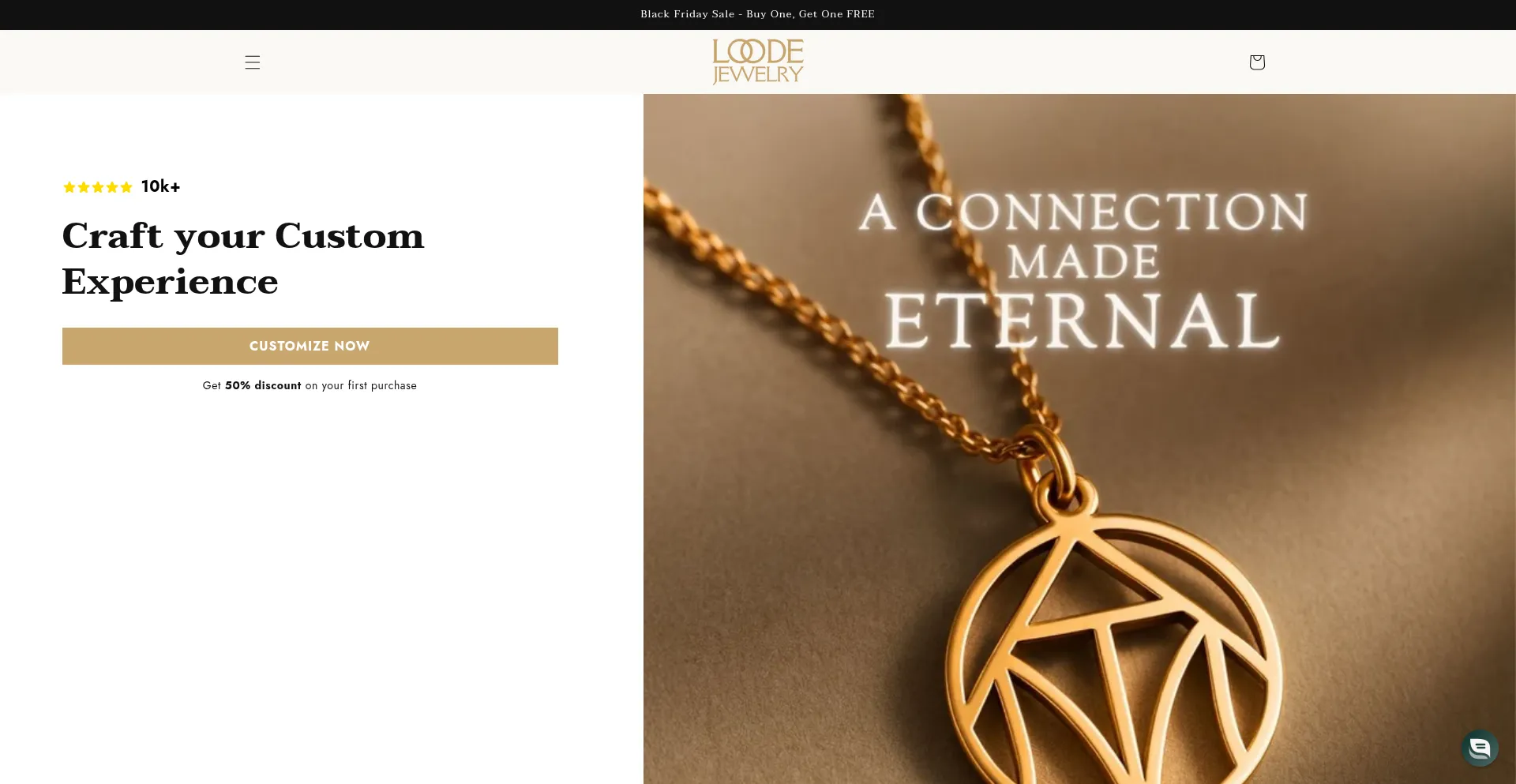Open the chat support widget
1516x784 pixels.
tap(1480, 748)
